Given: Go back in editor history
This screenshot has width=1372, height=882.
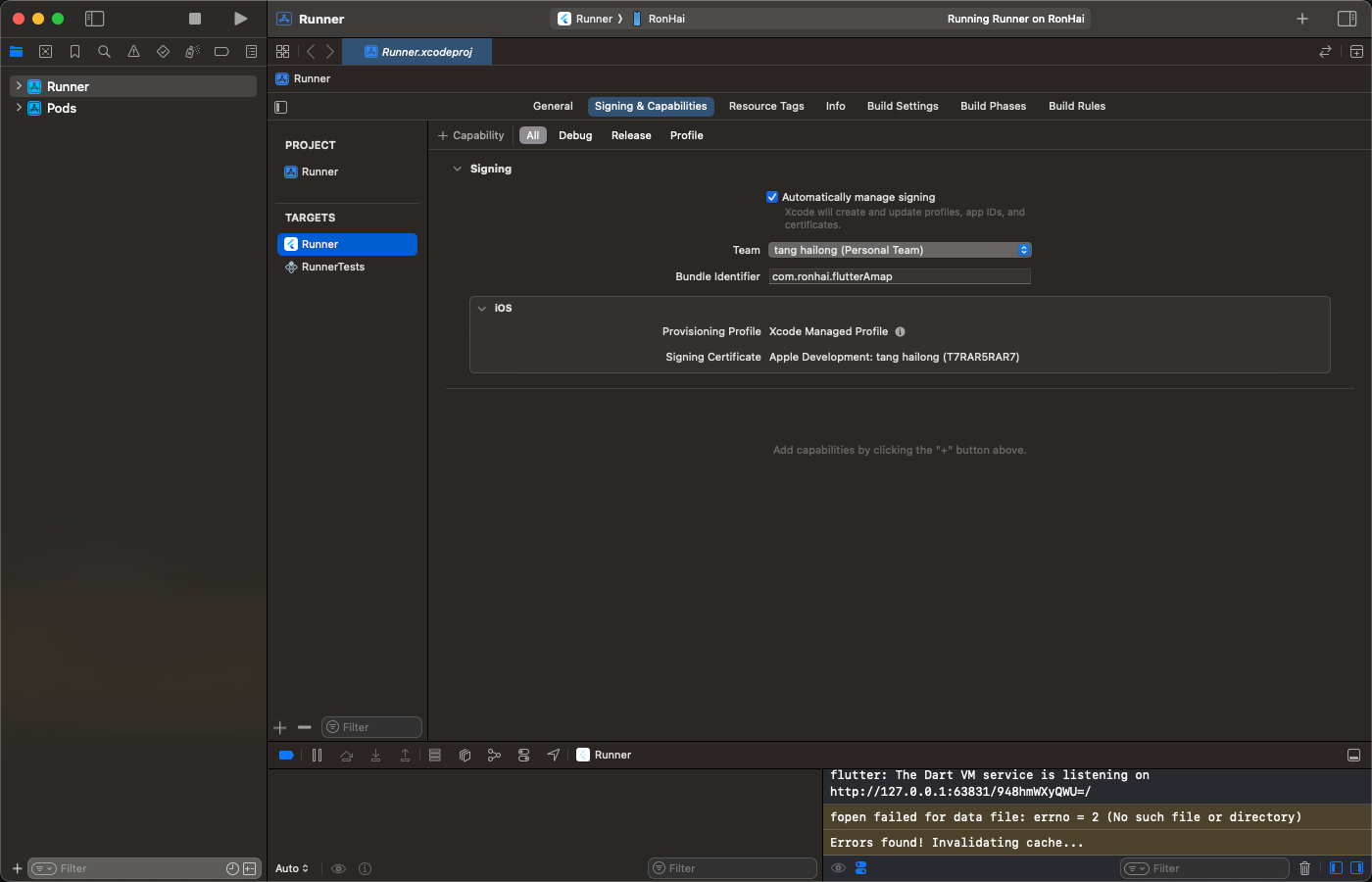Looking at the screenshot, I should pyautogui.click(x=311, y=52).
